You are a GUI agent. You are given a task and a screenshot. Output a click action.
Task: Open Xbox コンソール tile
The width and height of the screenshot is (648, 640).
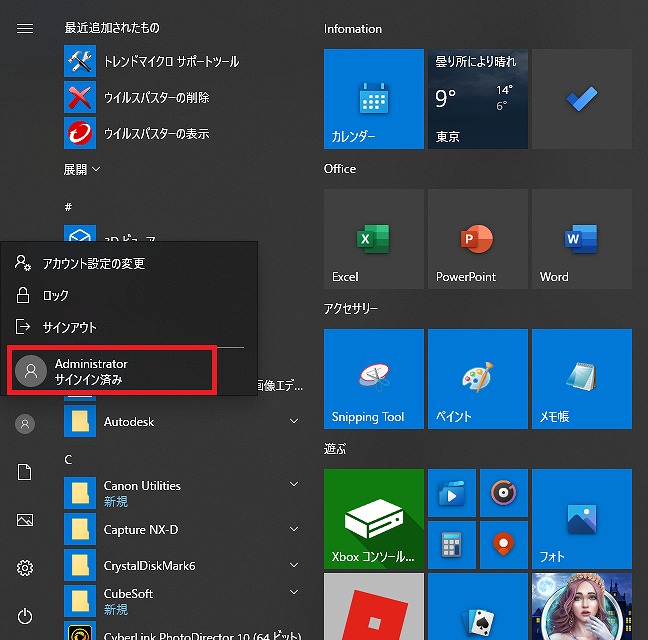(x=374, y=519)
